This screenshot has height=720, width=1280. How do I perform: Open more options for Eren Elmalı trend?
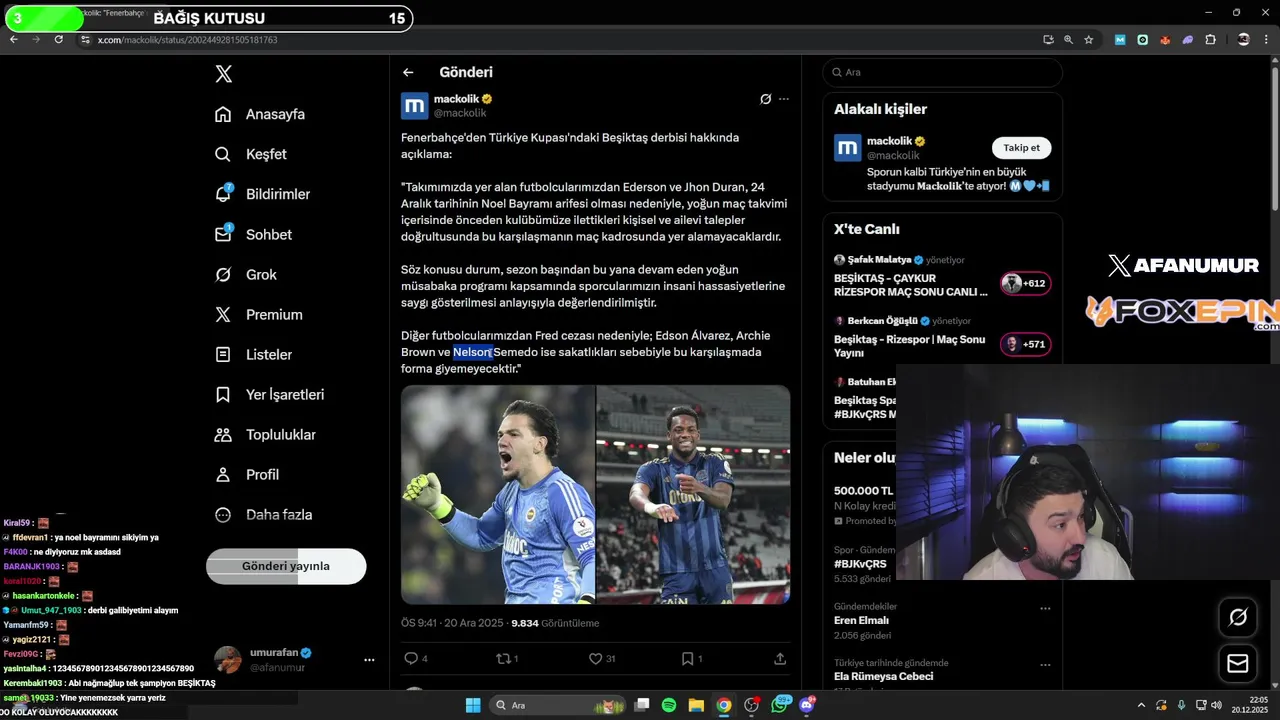[1045, 608]
